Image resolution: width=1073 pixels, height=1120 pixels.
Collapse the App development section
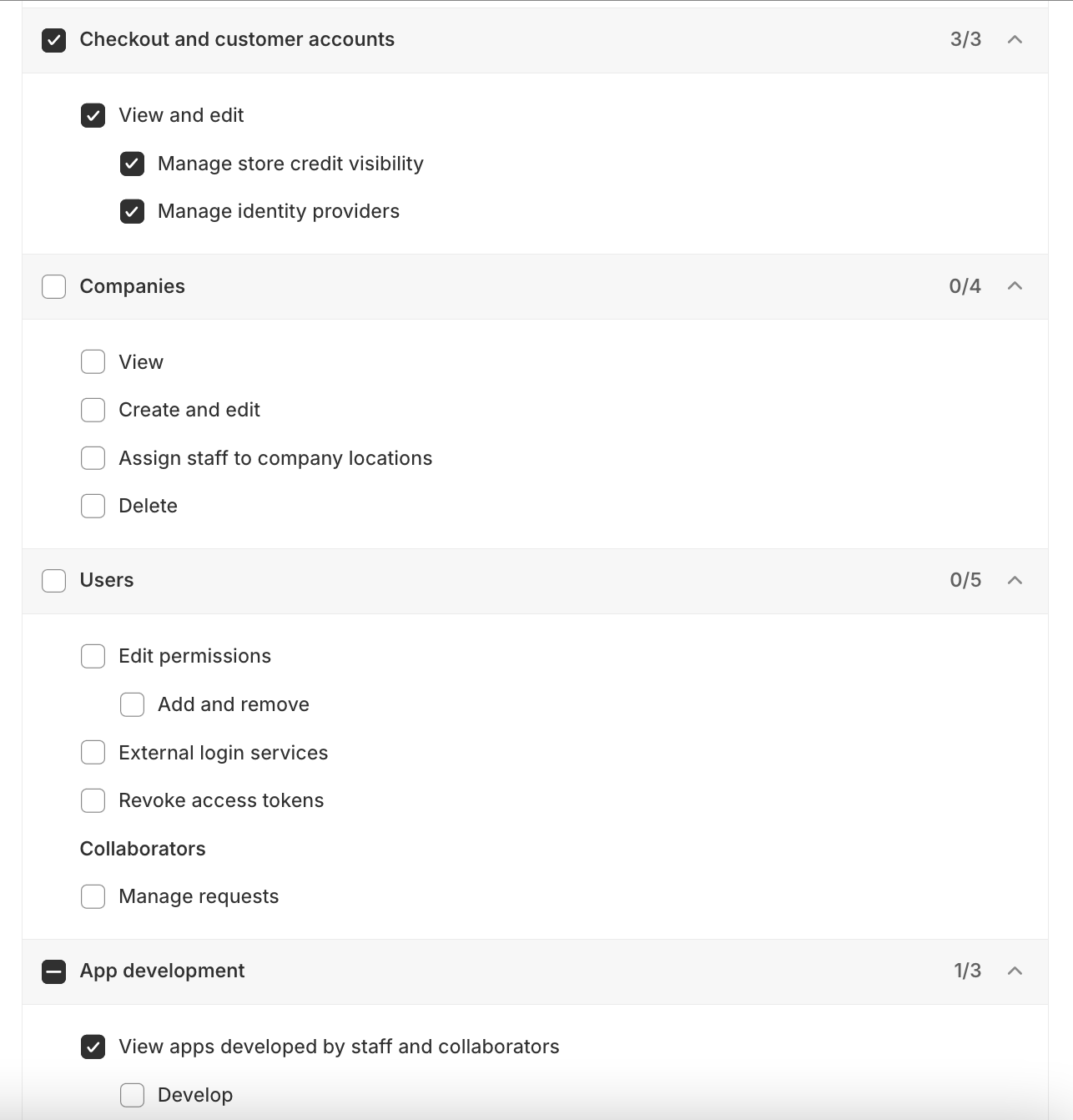1015,971
